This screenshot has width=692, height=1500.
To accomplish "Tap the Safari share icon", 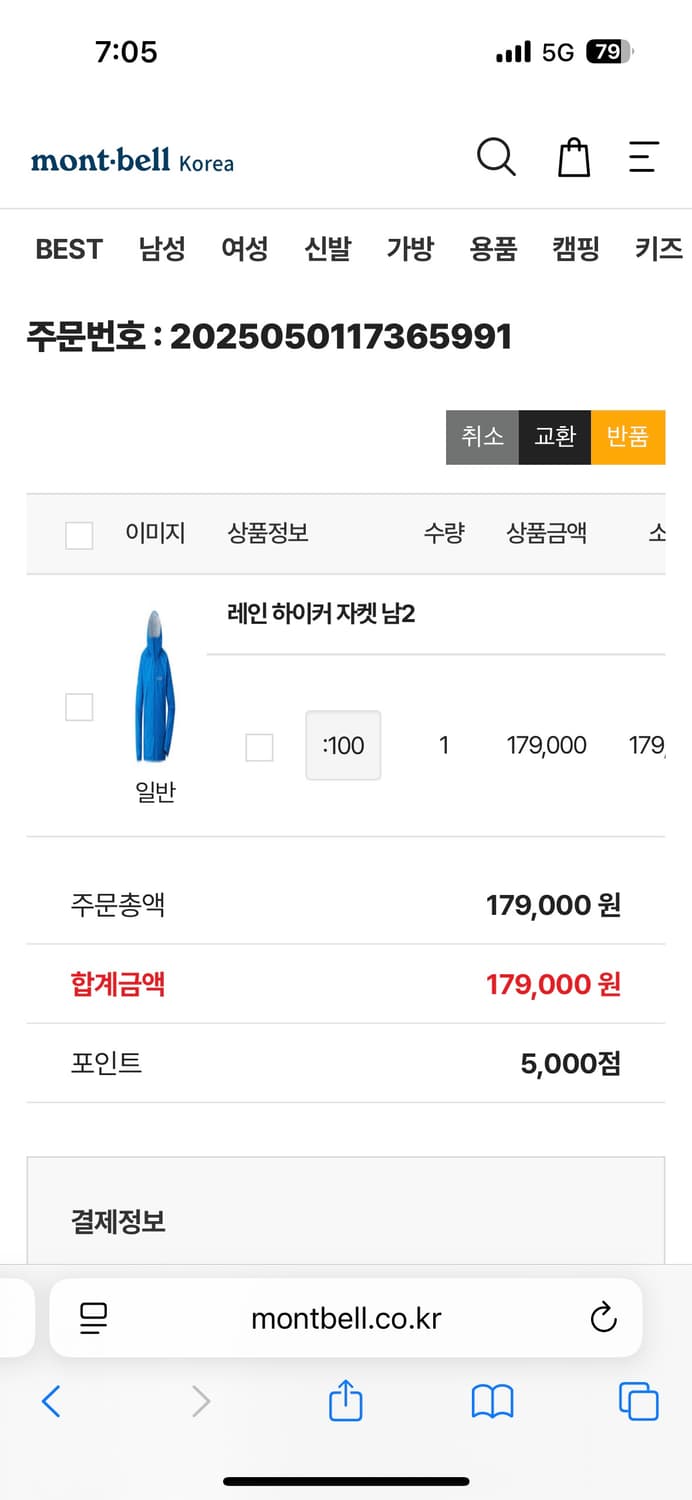I will point(345,1402).
